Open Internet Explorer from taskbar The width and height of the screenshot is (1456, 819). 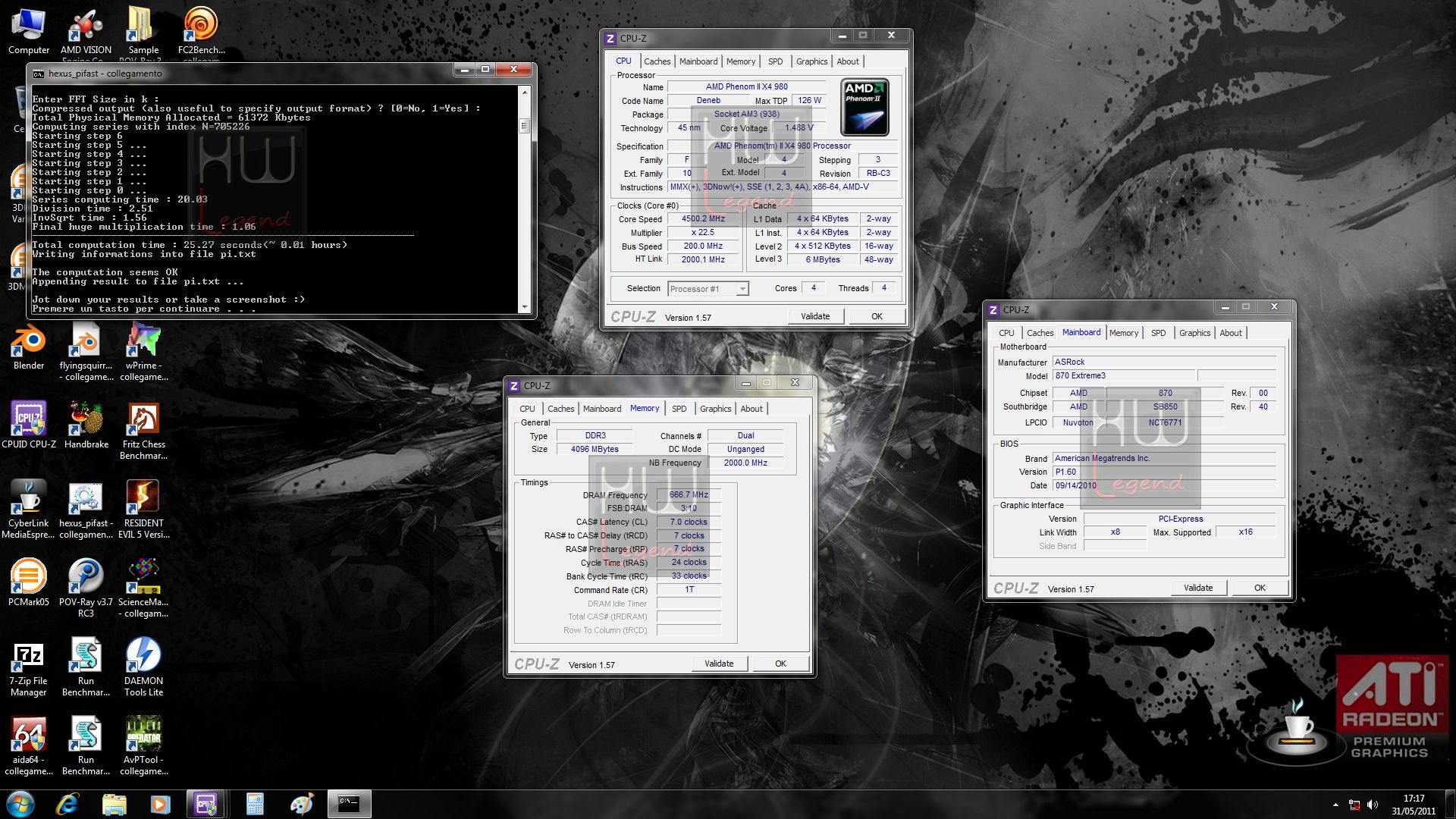pyautogui.click(x=67, y=804)
